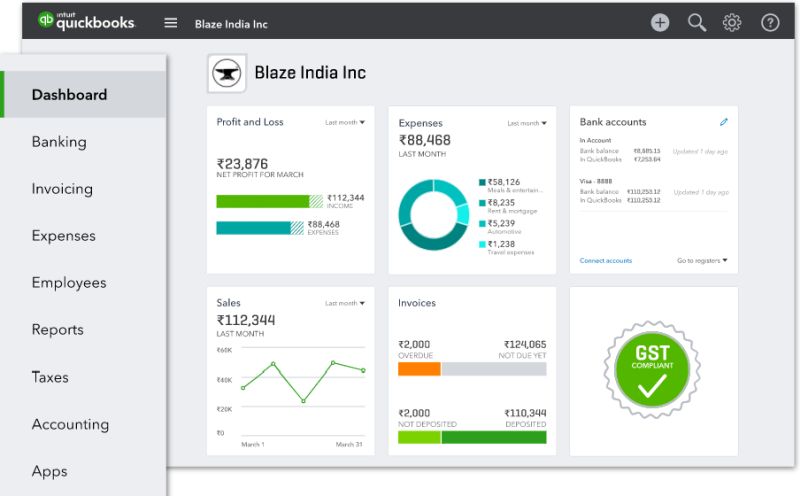
Task: Open Taxes from the sidebar
Action: tap(50, 377)
